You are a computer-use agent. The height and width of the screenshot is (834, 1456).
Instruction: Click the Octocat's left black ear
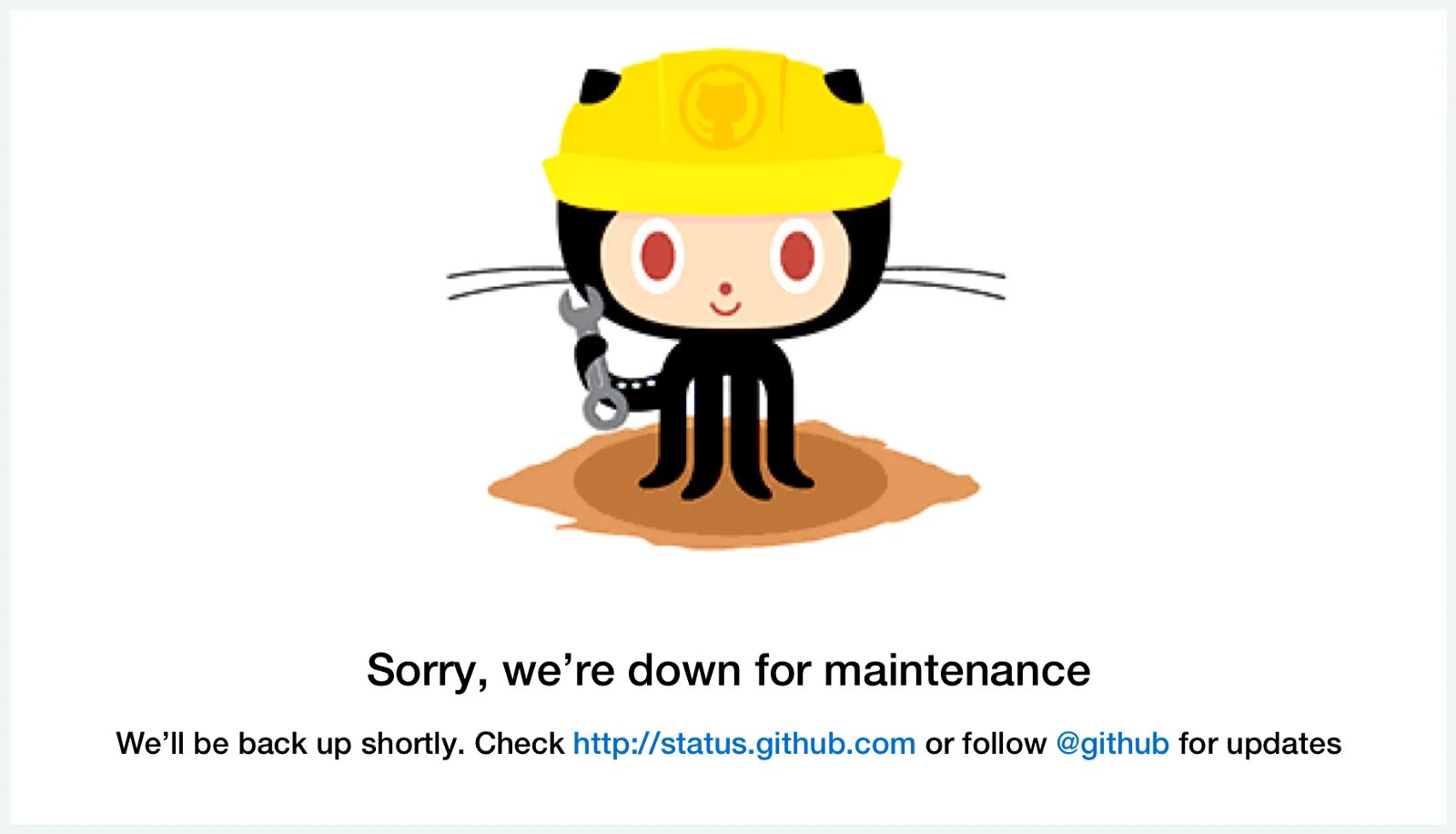coord(599,86)
